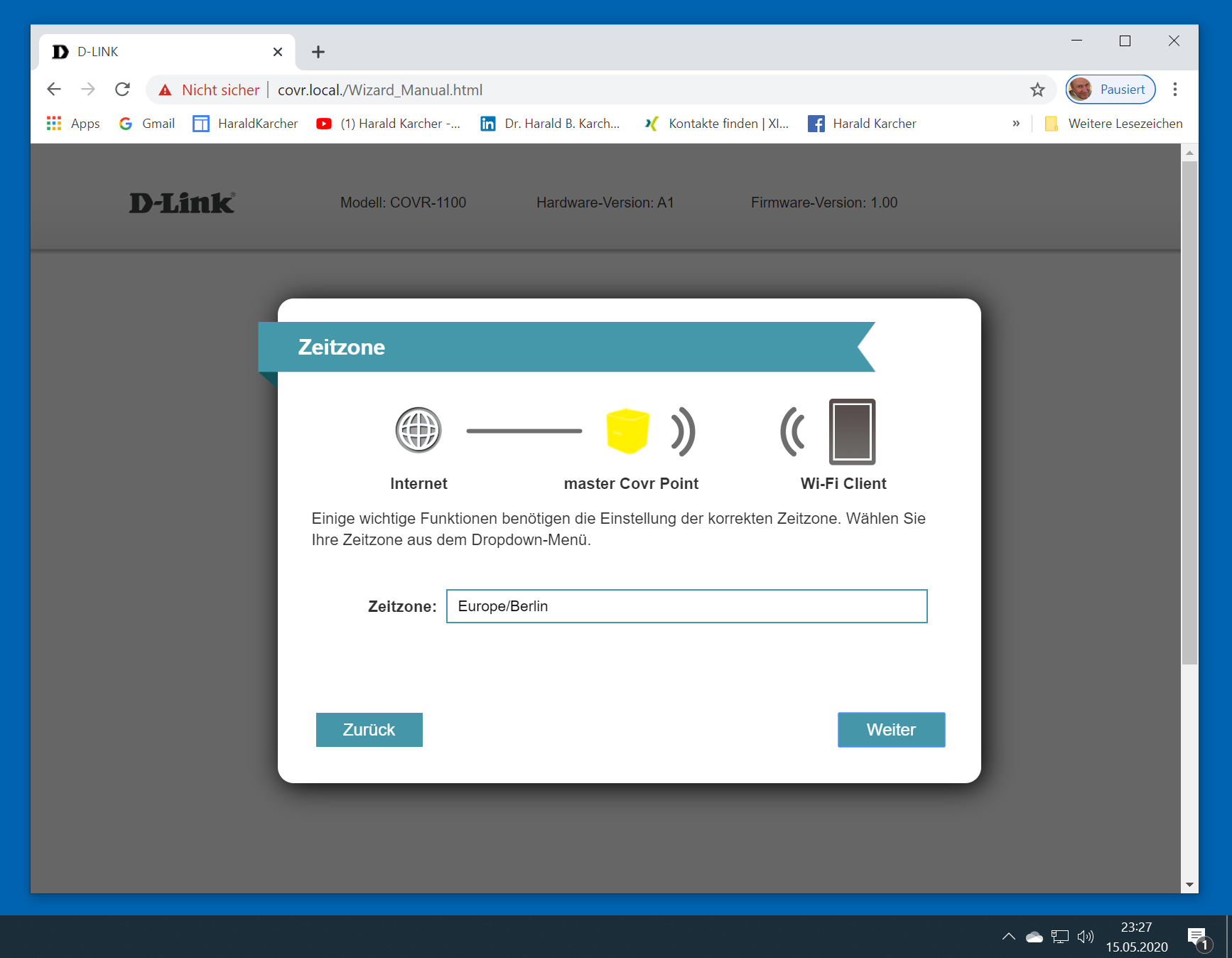Click the network tray icon
Viewport: 1232px width, 958px height.
1060,937
